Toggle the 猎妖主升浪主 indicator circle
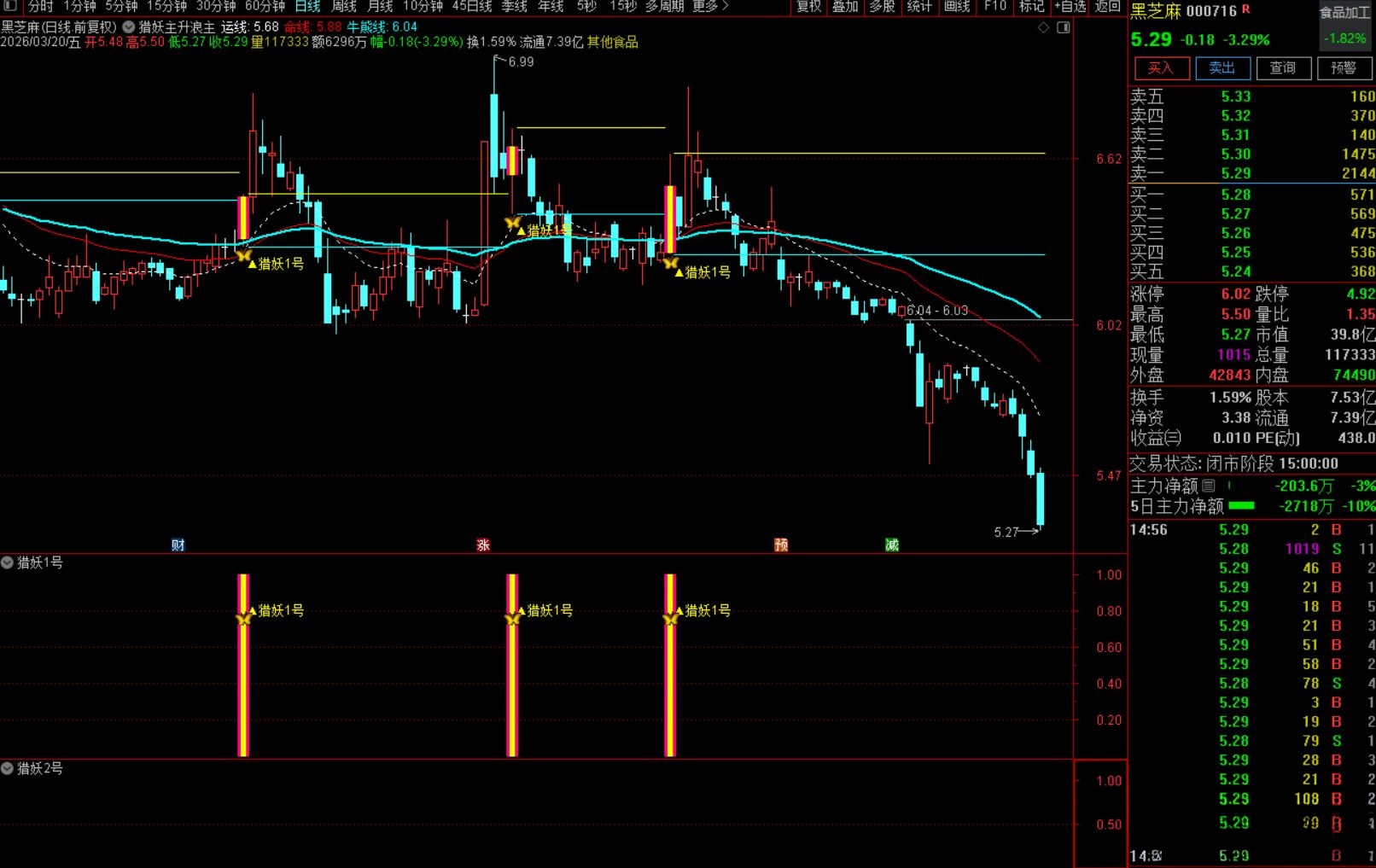 pos(129,27)
